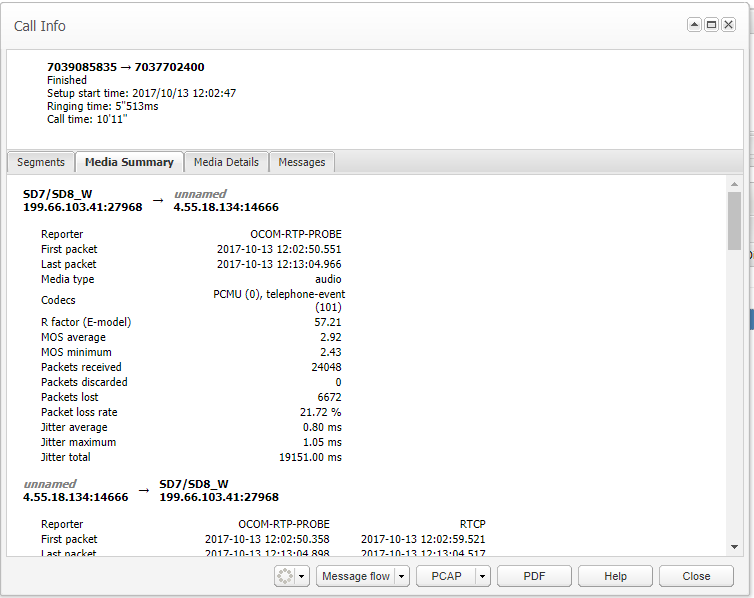Click the Message flow button
Viewport: 754px width, 598px height.
point(357,576)
